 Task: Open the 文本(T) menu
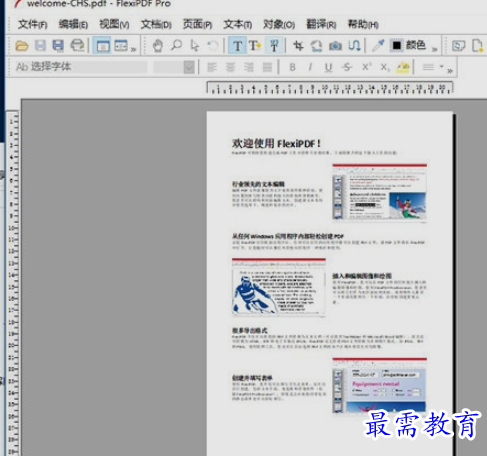click(237, 24)
